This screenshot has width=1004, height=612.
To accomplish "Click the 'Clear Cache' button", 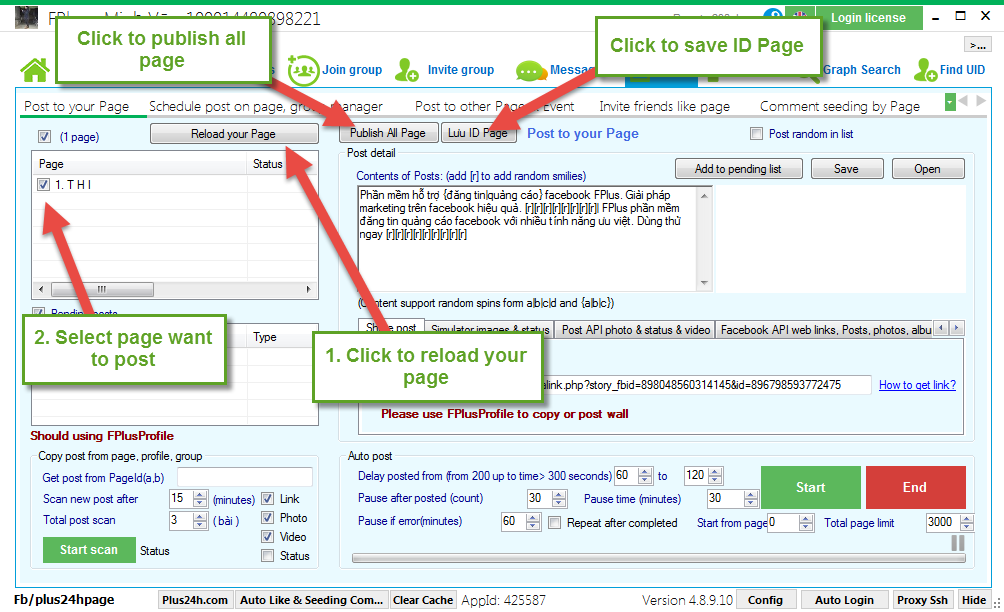I will [423, 600].
